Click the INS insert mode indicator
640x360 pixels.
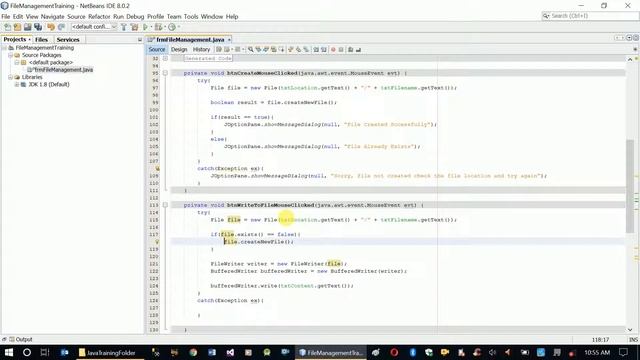click(x=633, y=340)
